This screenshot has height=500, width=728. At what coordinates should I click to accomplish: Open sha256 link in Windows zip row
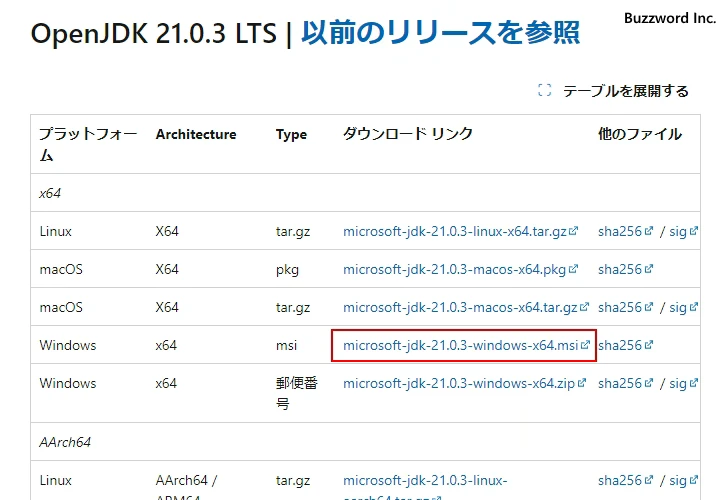click(620, 383)
